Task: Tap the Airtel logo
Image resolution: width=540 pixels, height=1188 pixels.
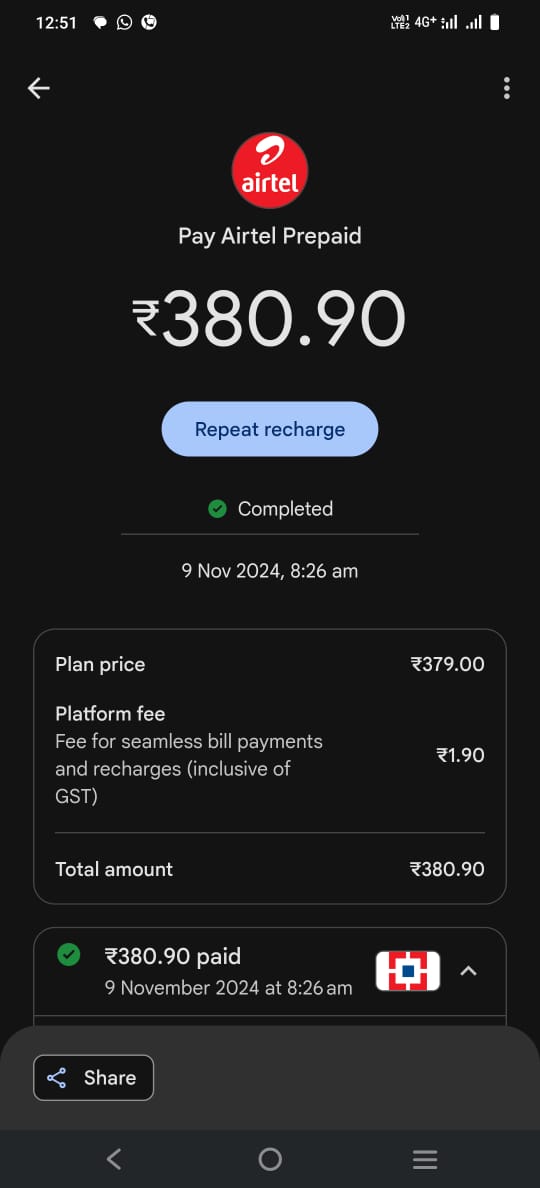Action: point(270,170)
